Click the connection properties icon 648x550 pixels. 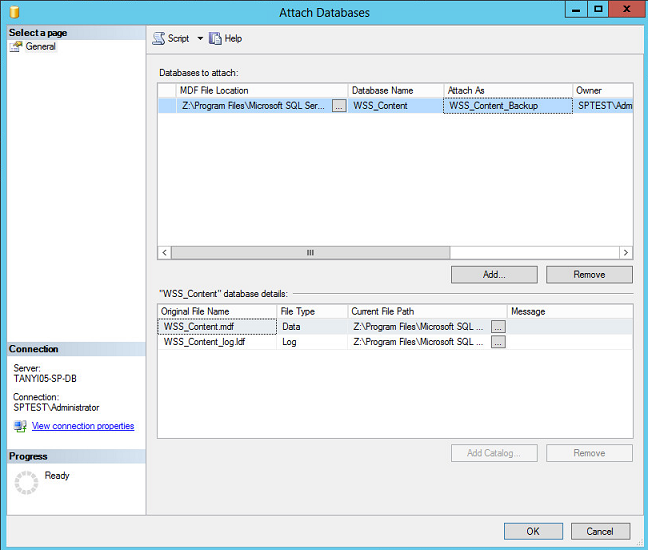point(19,426)
